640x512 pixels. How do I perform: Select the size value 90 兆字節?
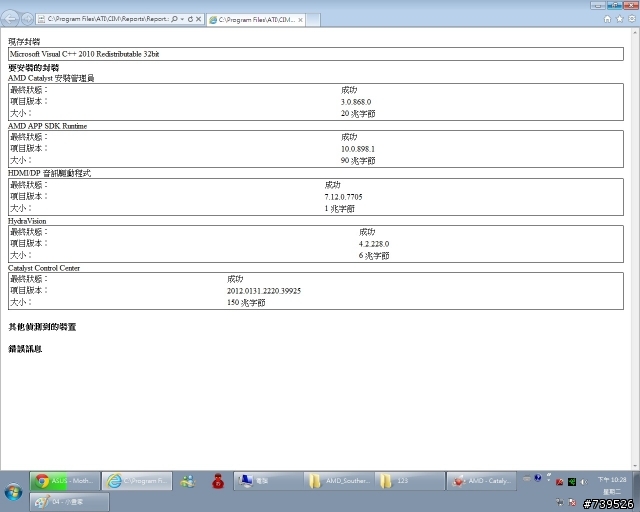(x=358, y=160)
